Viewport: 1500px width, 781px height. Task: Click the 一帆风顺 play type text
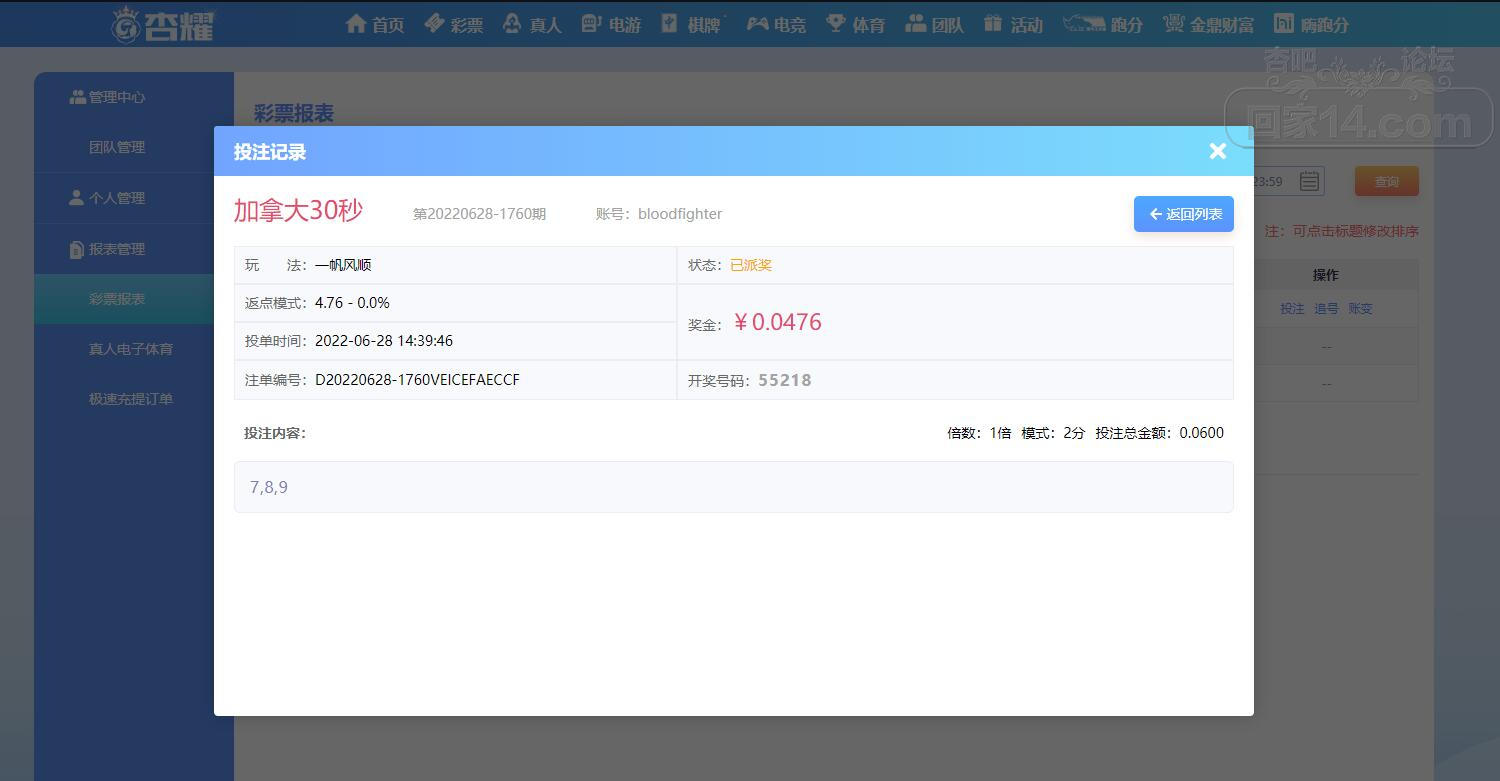343,265
